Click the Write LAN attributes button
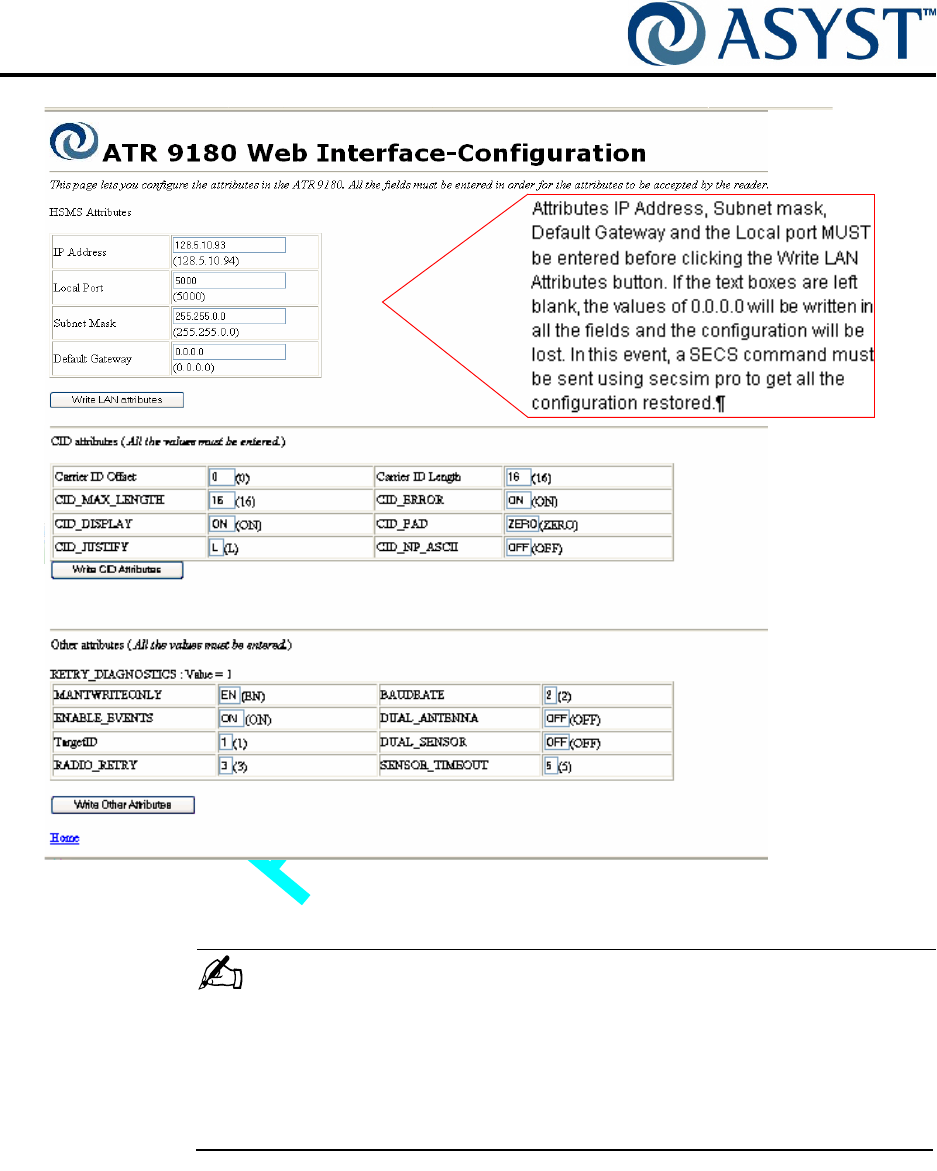 [x=117, y=400]
